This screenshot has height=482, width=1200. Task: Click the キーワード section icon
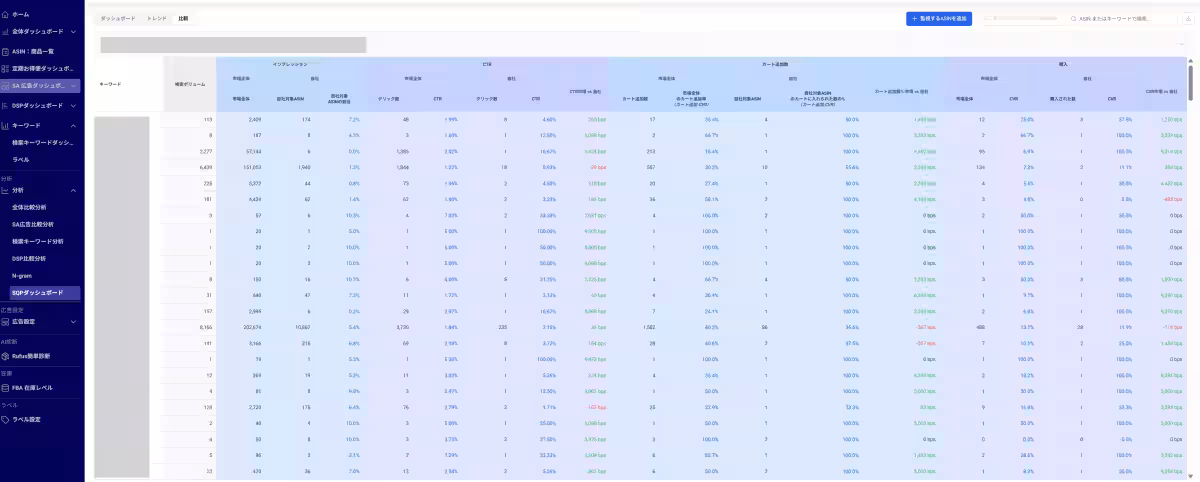pyautogui.click(x=6, y=125)
